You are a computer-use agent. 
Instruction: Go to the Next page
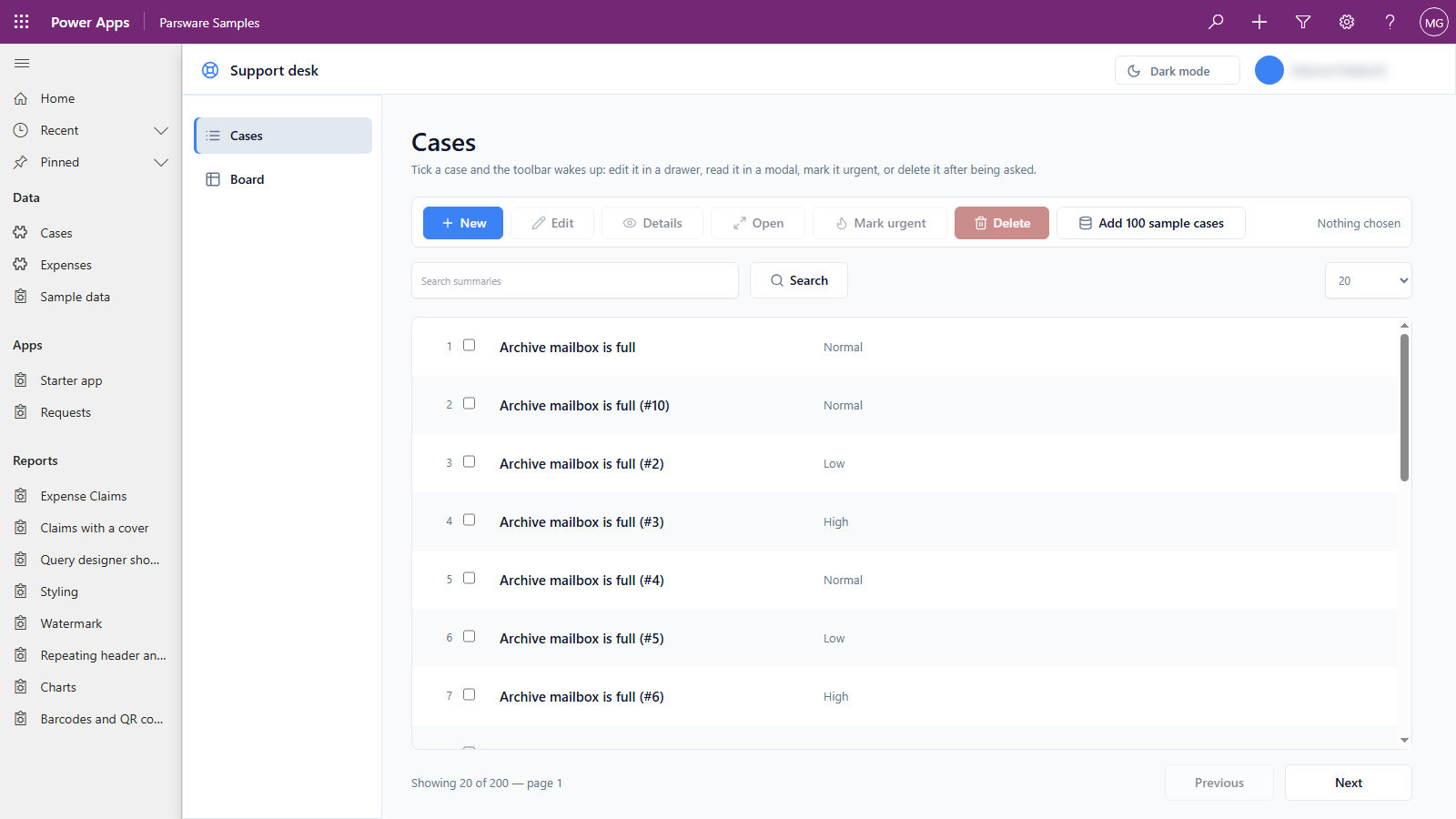1349,783
